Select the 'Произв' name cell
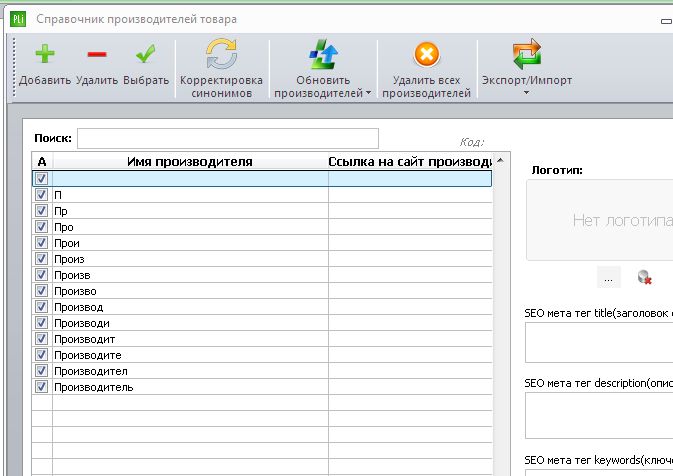 tap(190, 274)
